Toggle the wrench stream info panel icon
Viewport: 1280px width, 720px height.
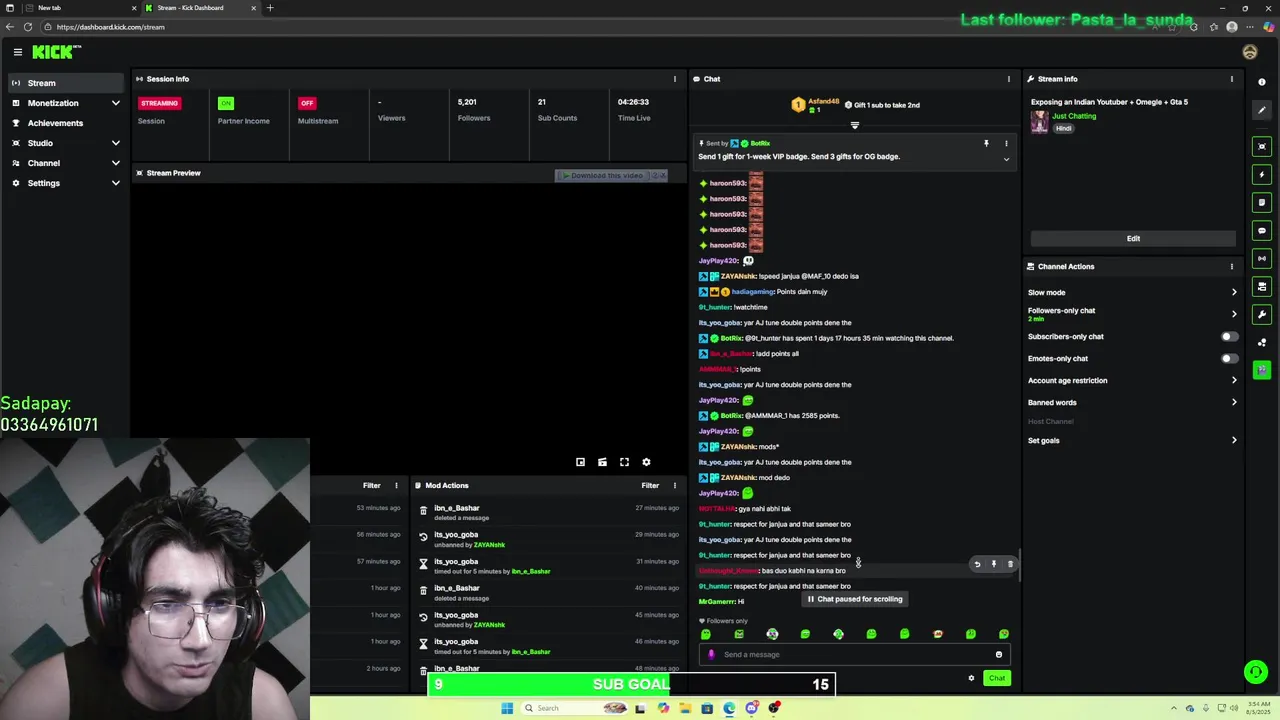1262,314
